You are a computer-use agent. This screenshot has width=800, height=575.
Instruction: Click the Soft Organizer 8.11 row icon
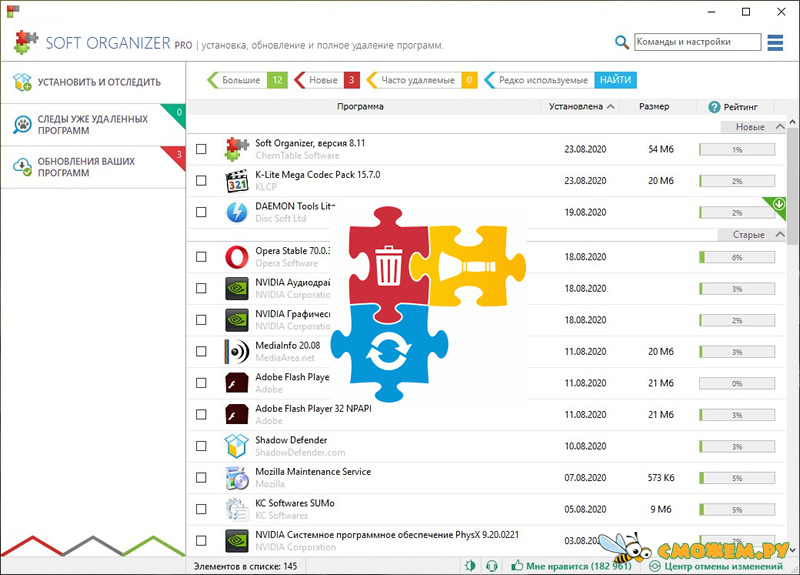(x=237, y=149)
